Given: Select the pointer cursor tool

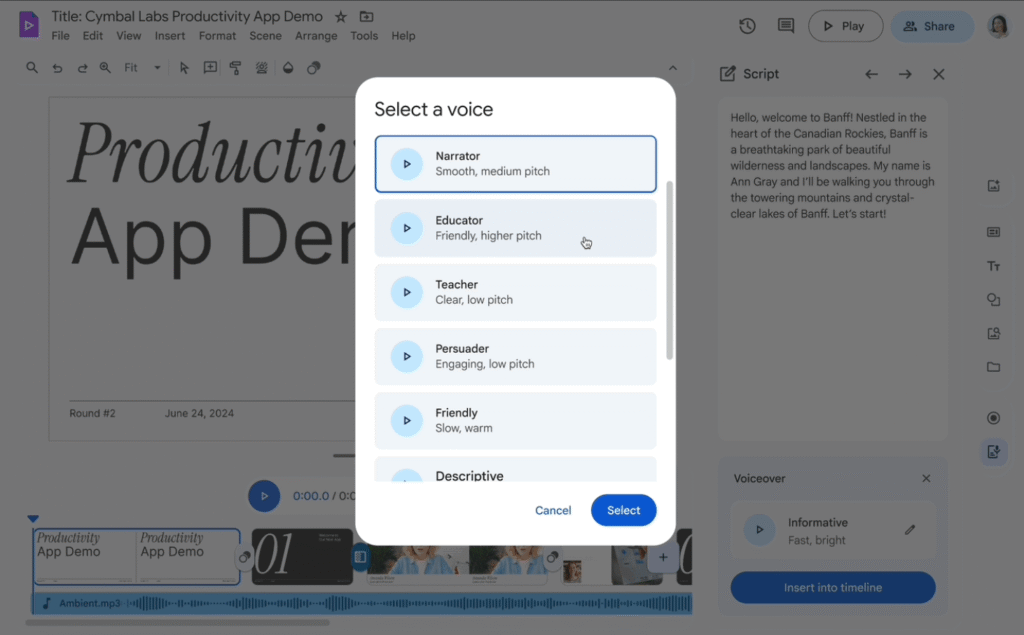Looking at the screenshot, I should point(184,68).
